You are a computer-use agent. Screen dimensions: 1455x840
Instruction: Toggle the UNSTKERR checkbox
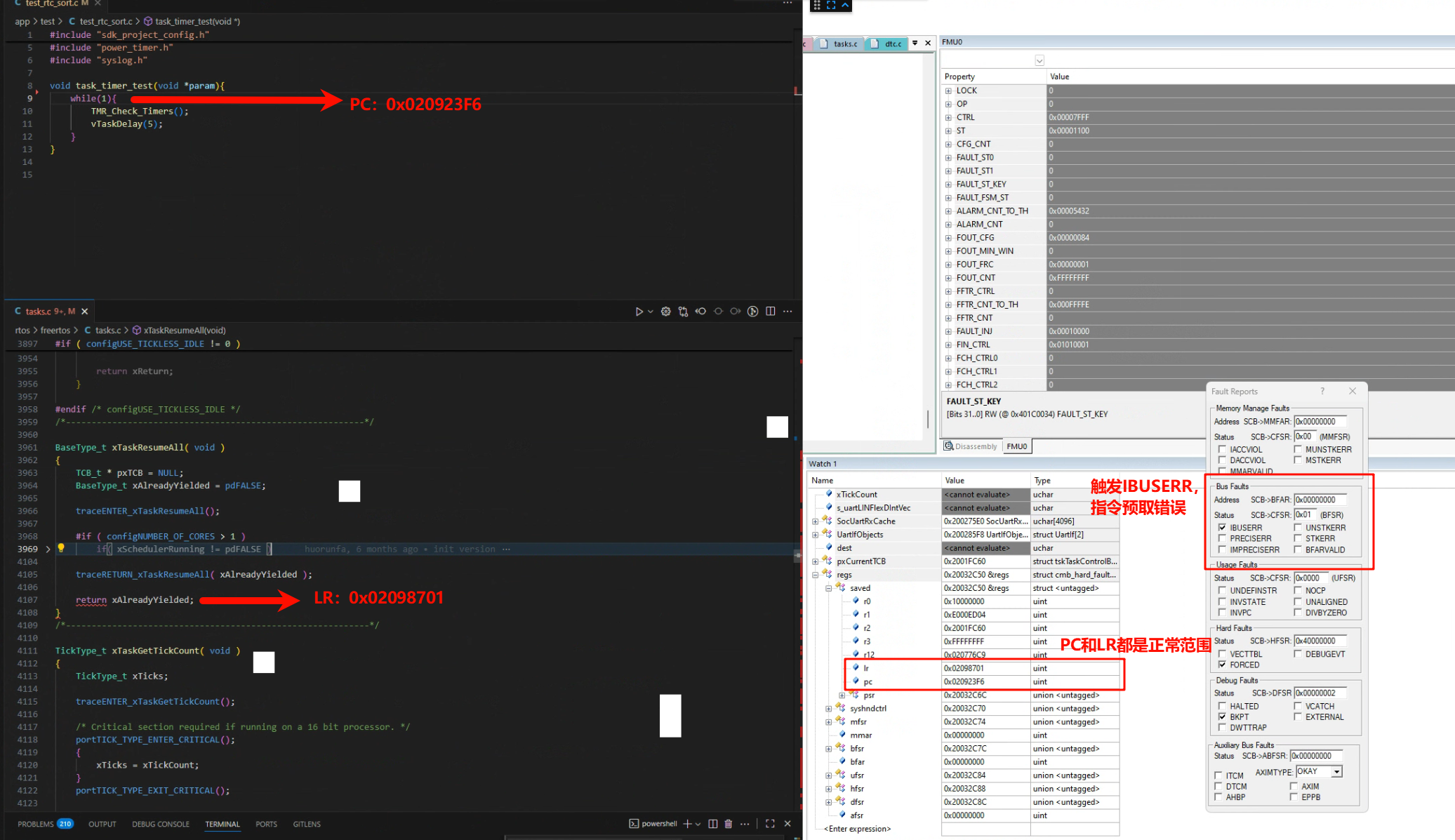point(1298,528)
